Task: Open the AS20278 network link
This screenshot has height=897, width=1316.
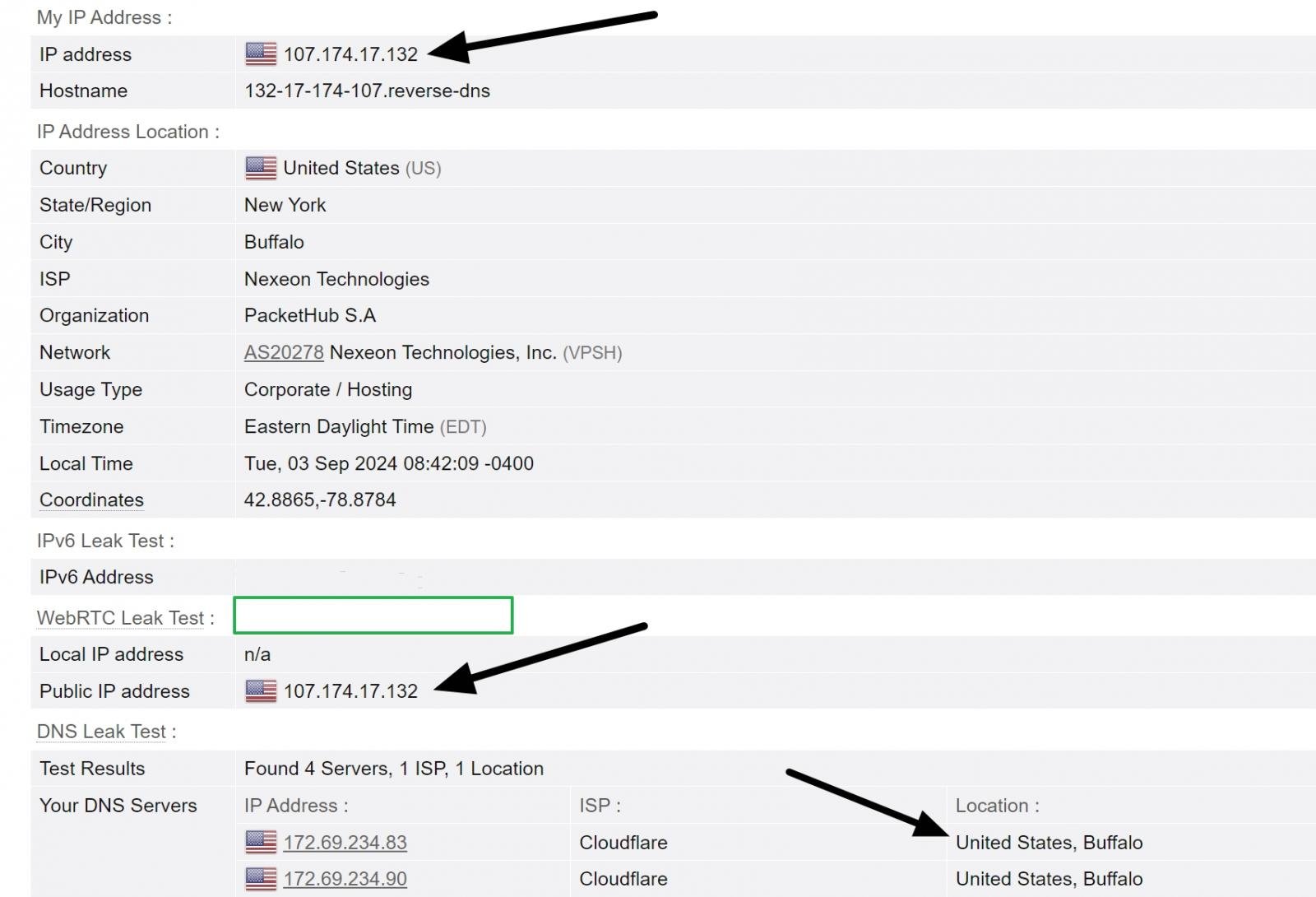Action: point(283,352)
